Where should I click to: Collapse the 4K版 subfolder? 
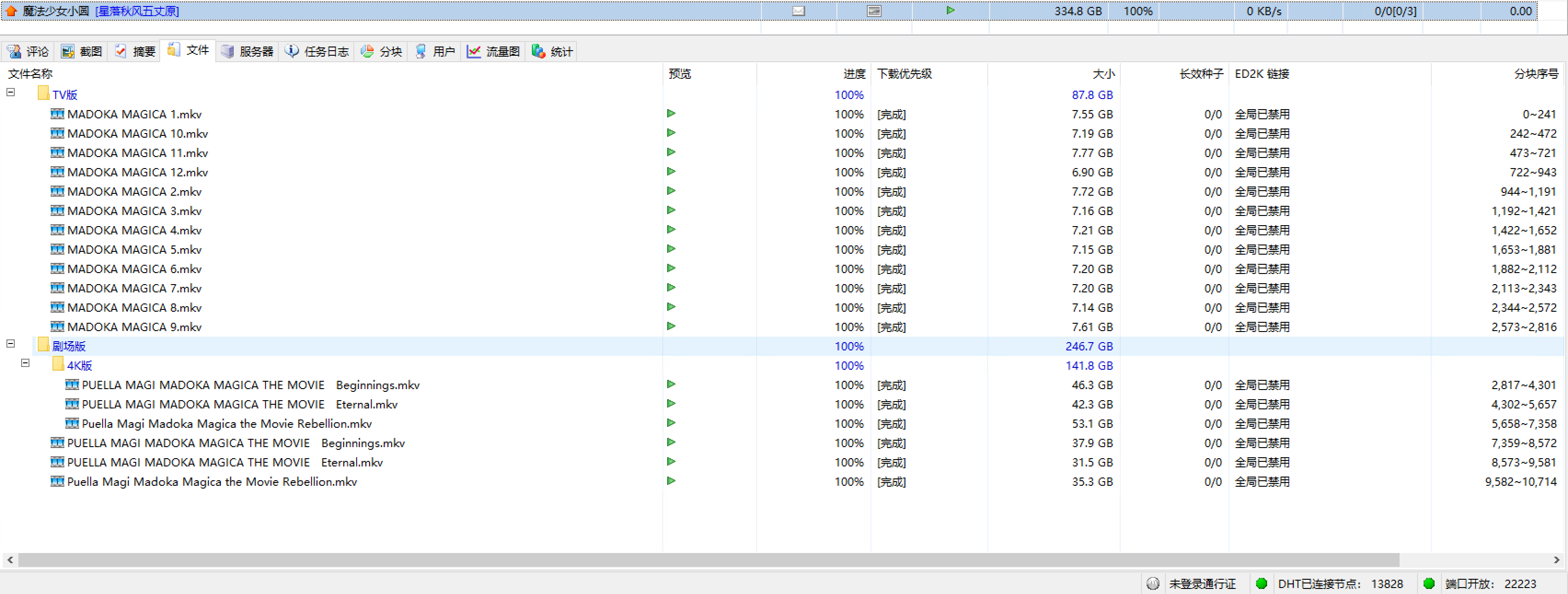pyautogui.click(x=25, y=363)
